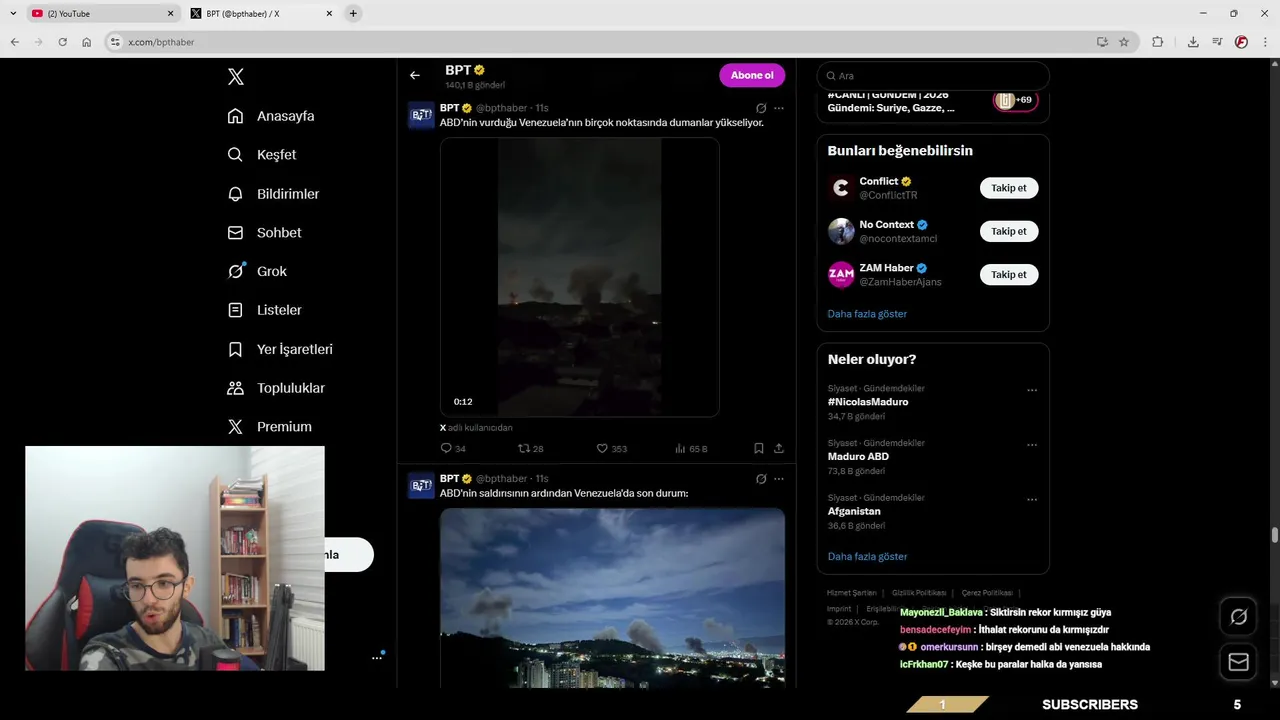
Task: Open Conflict profile avatar
Action: [841, 188]
